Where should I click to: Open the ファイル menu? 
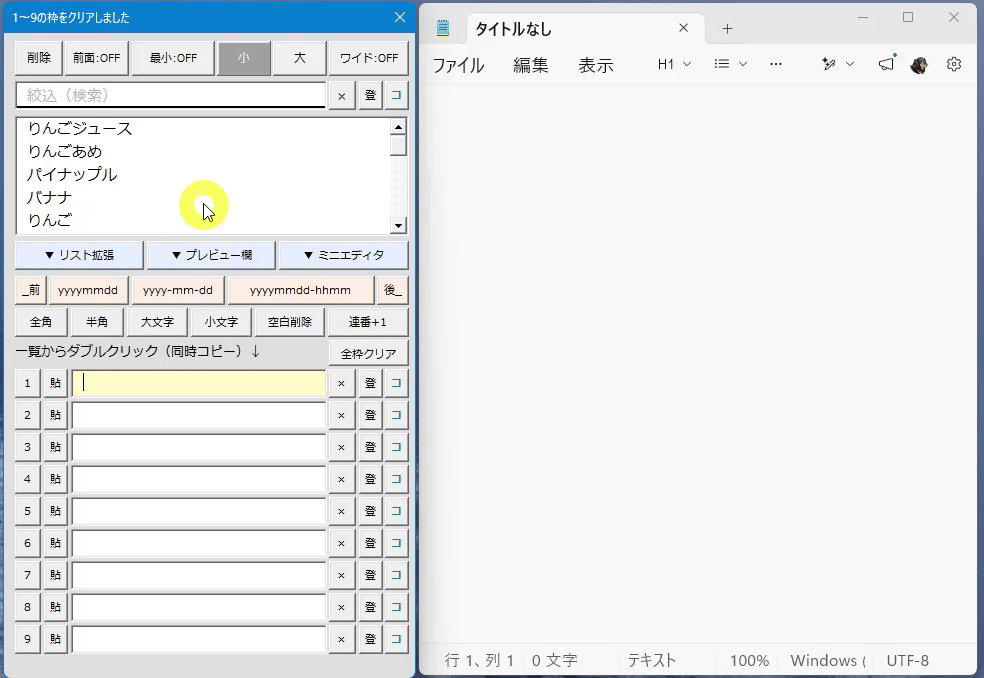[459, 65]
